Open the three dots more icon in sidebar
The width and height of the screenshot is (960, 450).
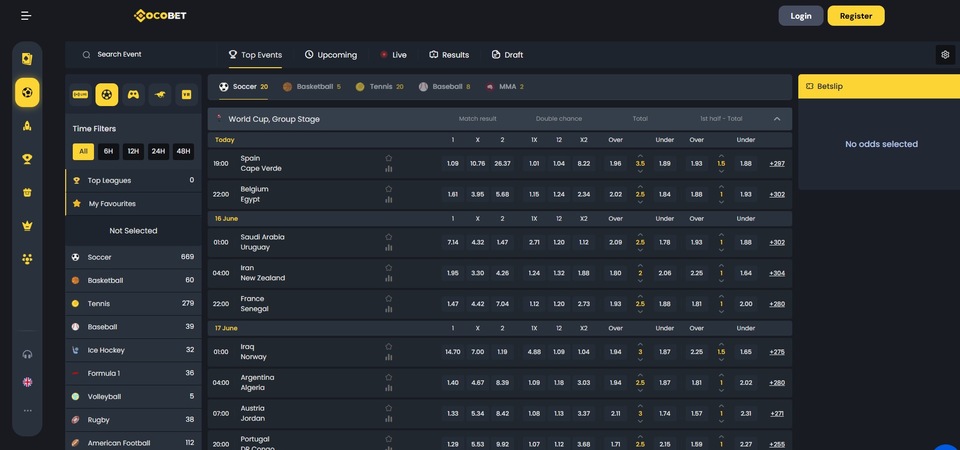pyautogui.click(x=27, y=411)
